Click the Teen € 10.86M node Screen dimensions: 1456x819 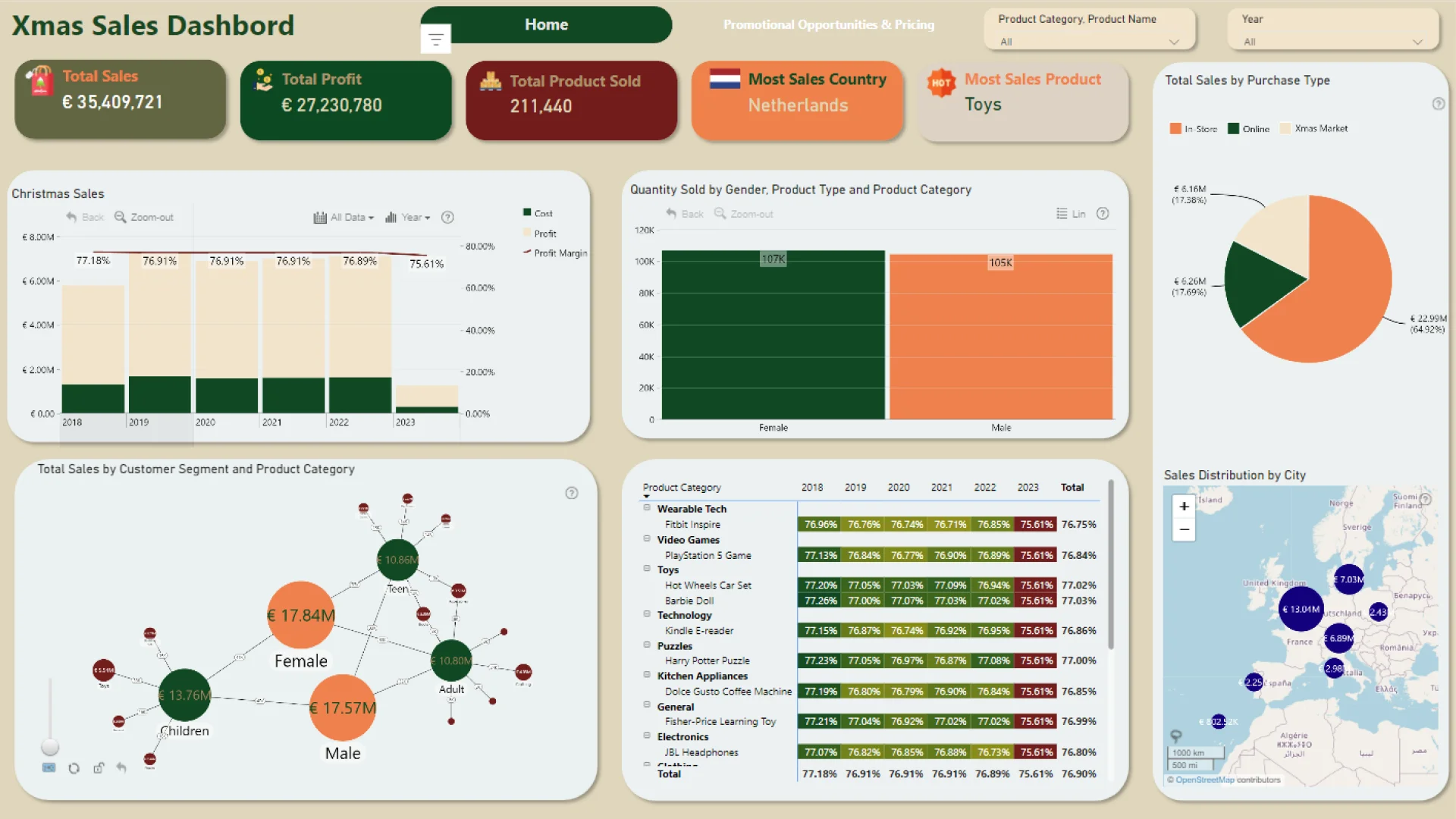[x=398, y=560]
